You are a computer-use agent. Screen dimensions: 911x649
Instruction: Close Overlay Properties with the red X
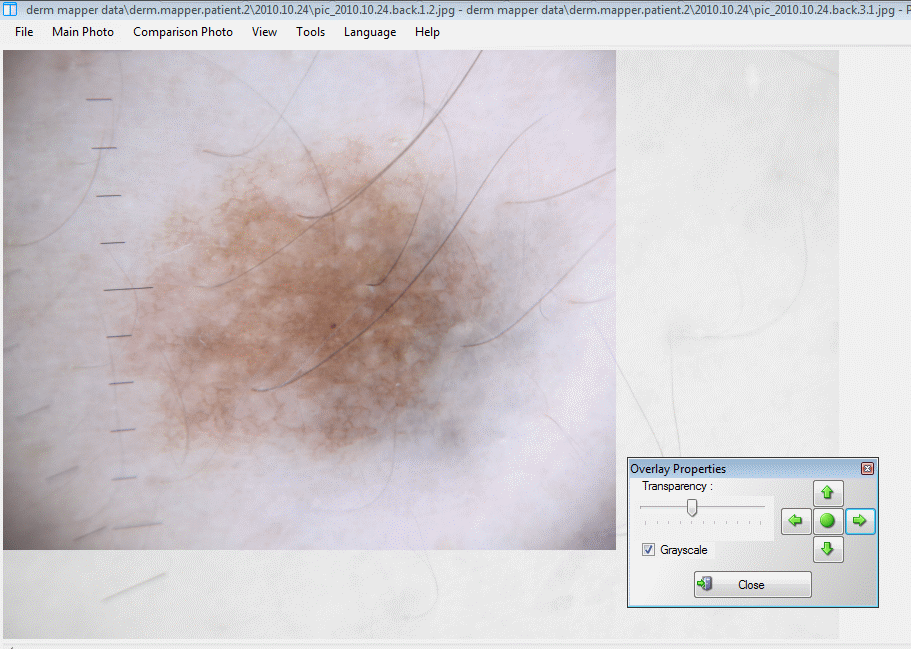tap(867, 469)
